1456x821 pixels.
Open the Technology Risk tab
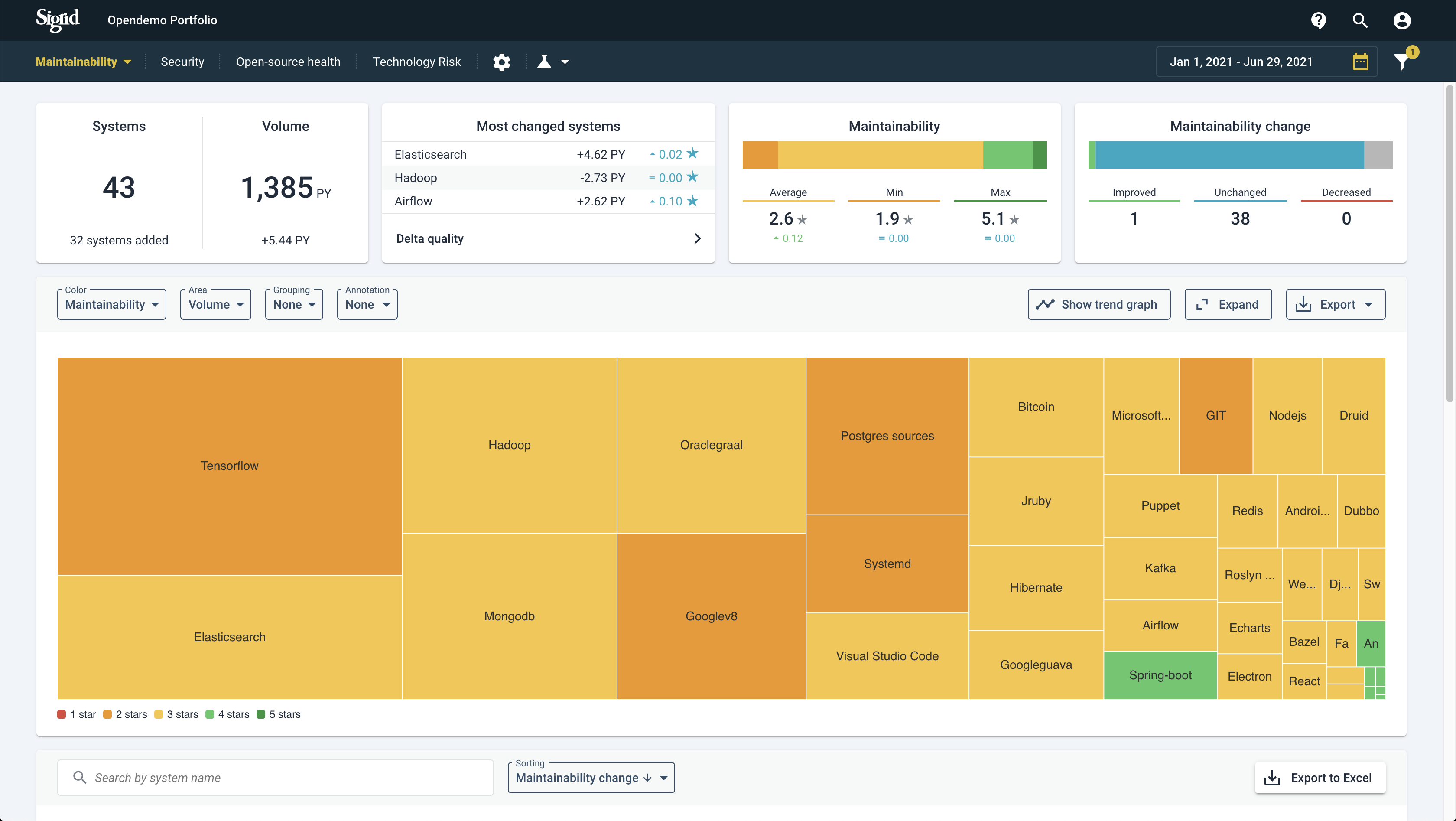416,62
